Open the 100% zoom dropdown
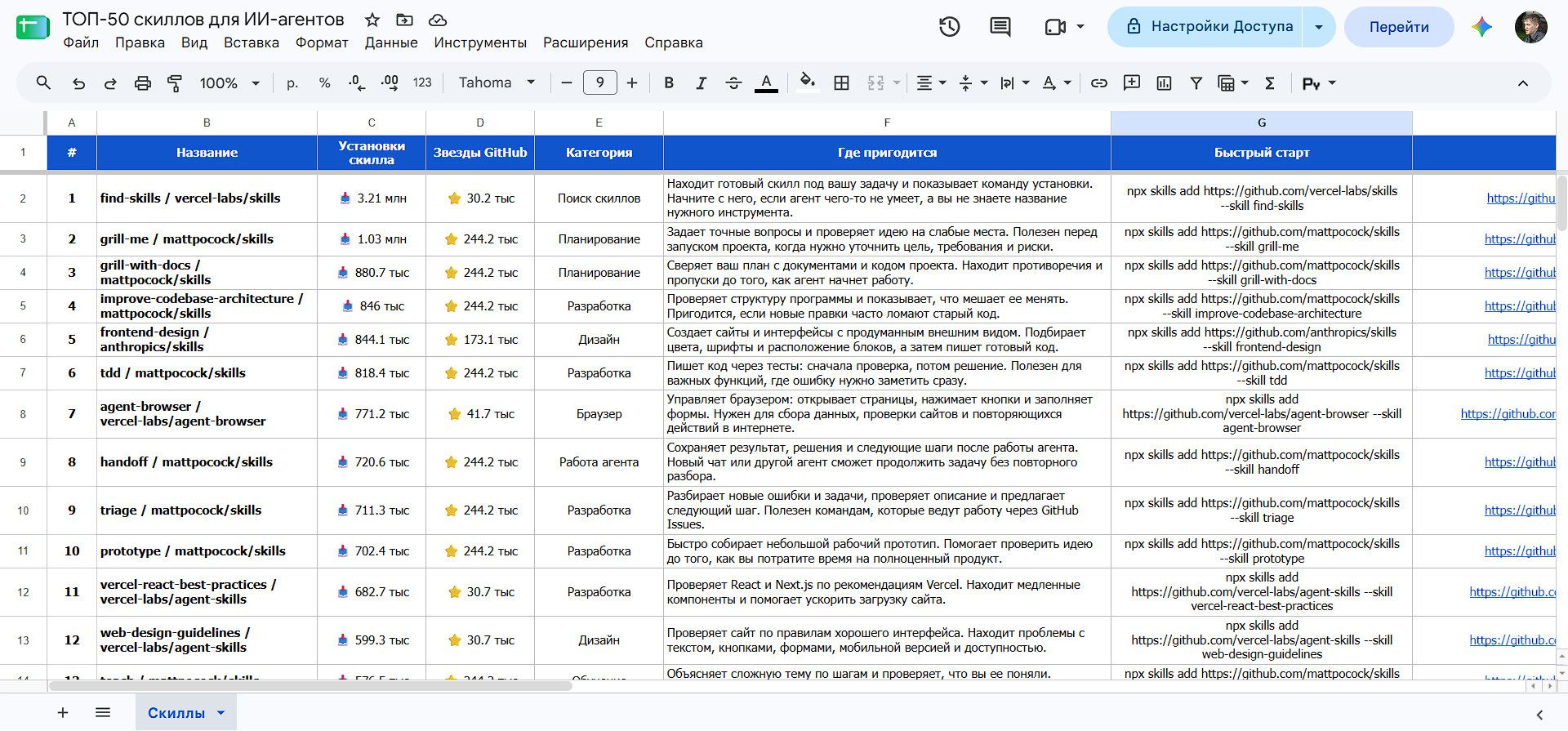 coord(229,83)
